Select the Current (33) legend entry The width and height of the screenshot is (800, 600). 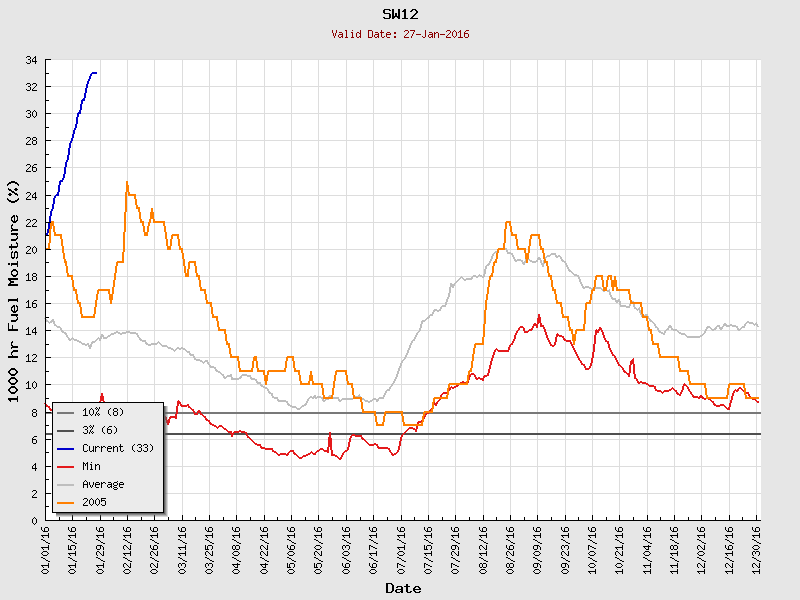[x=117, y=448]
